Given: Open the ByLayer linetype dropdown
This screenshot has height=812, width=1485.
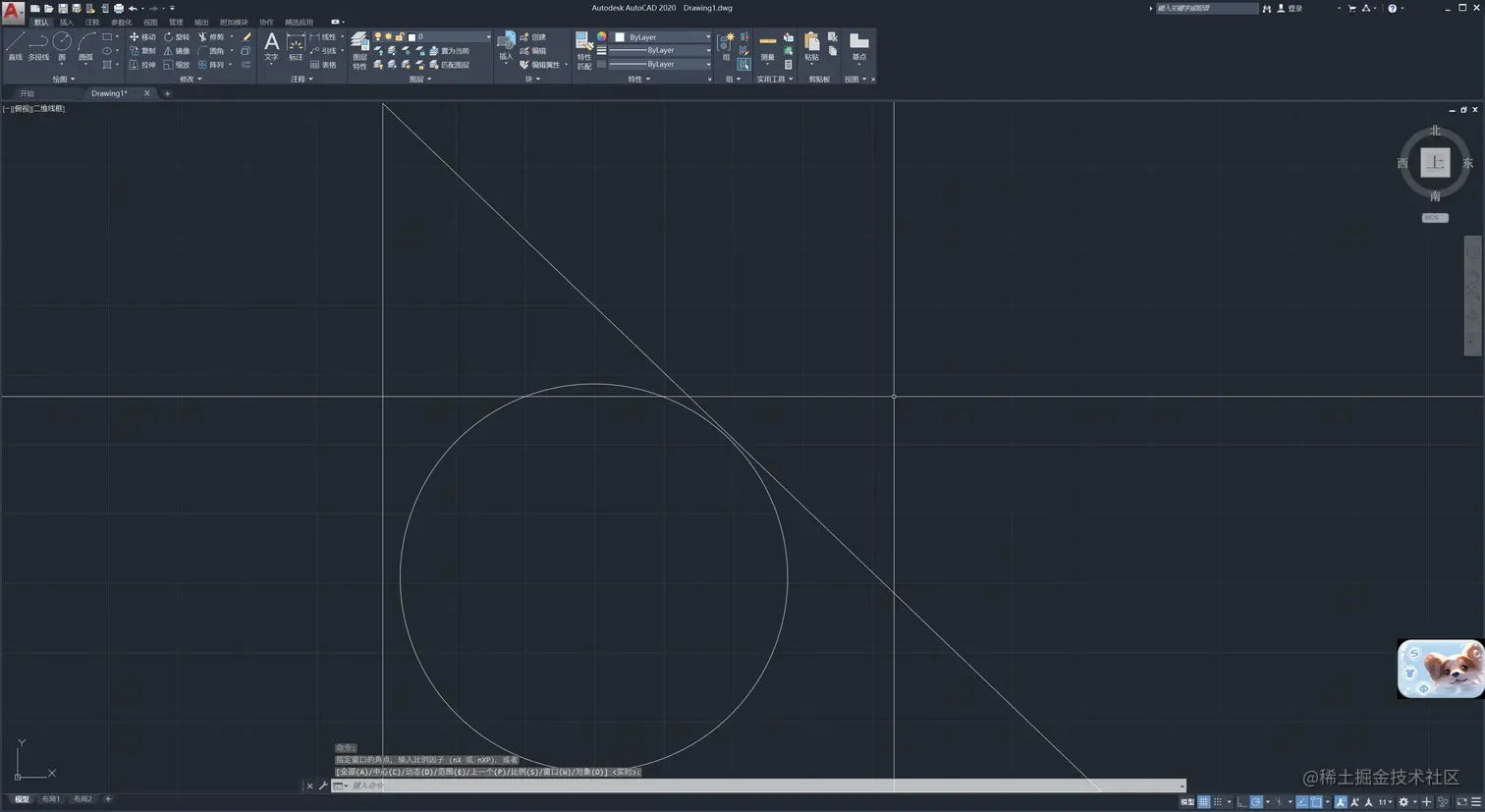Looking at the screenshot, I should 661,64.
